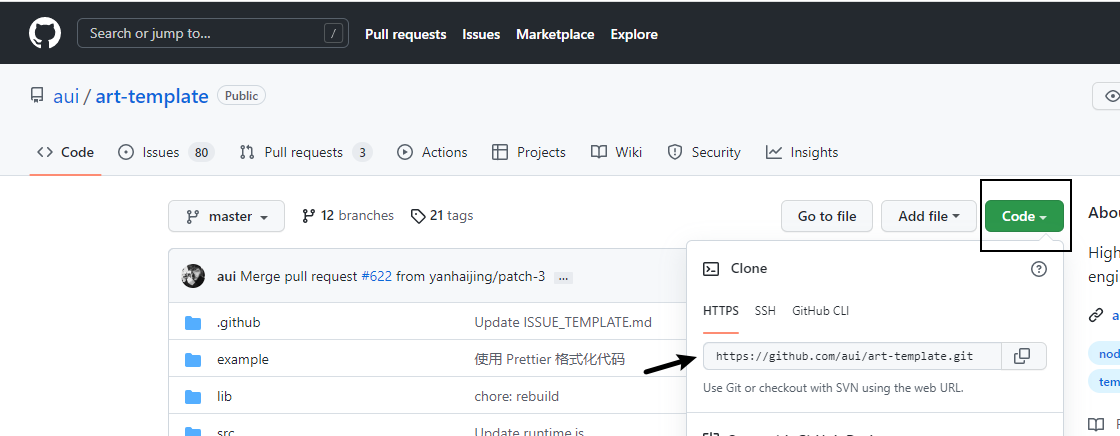Open the Wiki tab

coord(616,152)
